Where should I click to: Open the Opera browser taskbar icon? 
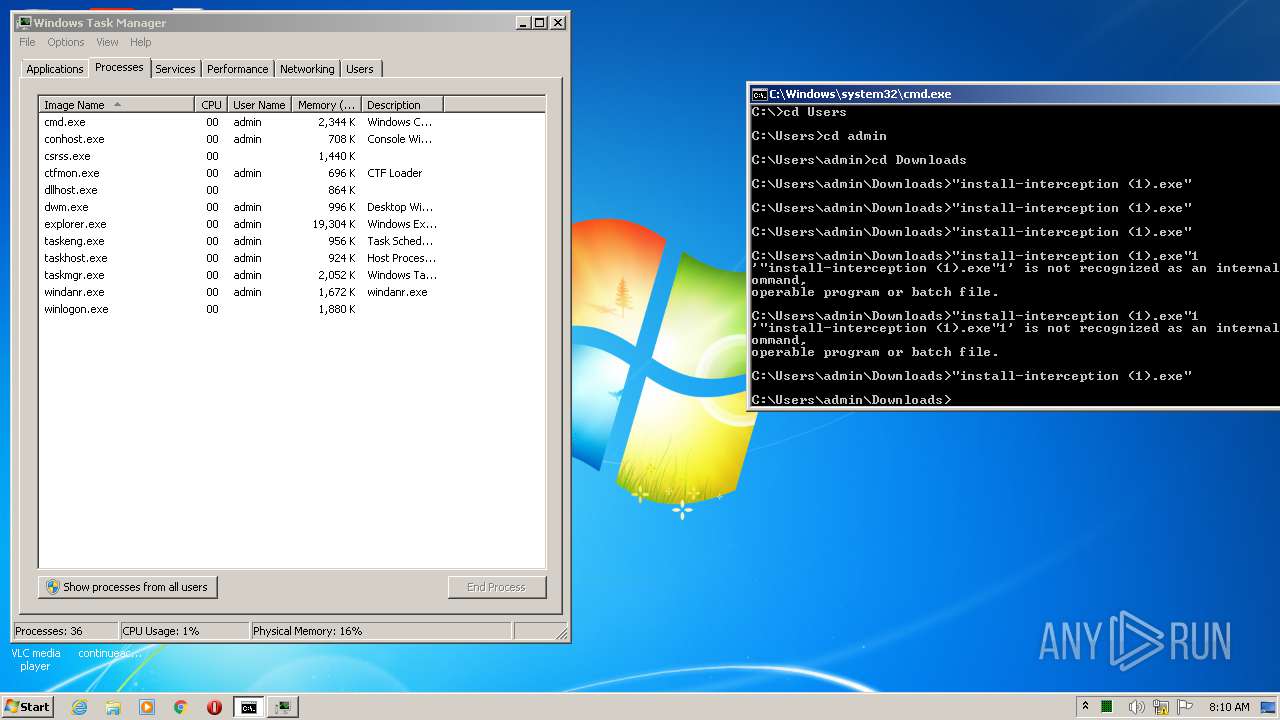pos(214,707)
